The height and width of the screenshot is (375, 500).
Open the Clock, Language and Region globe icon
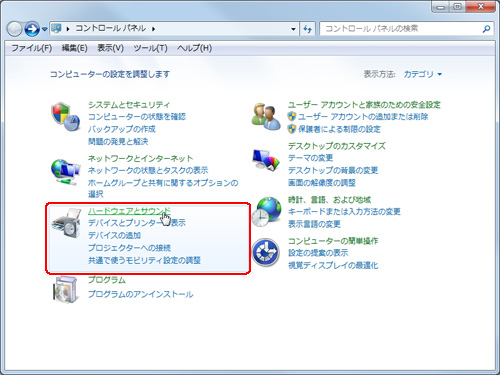(266, 212)
